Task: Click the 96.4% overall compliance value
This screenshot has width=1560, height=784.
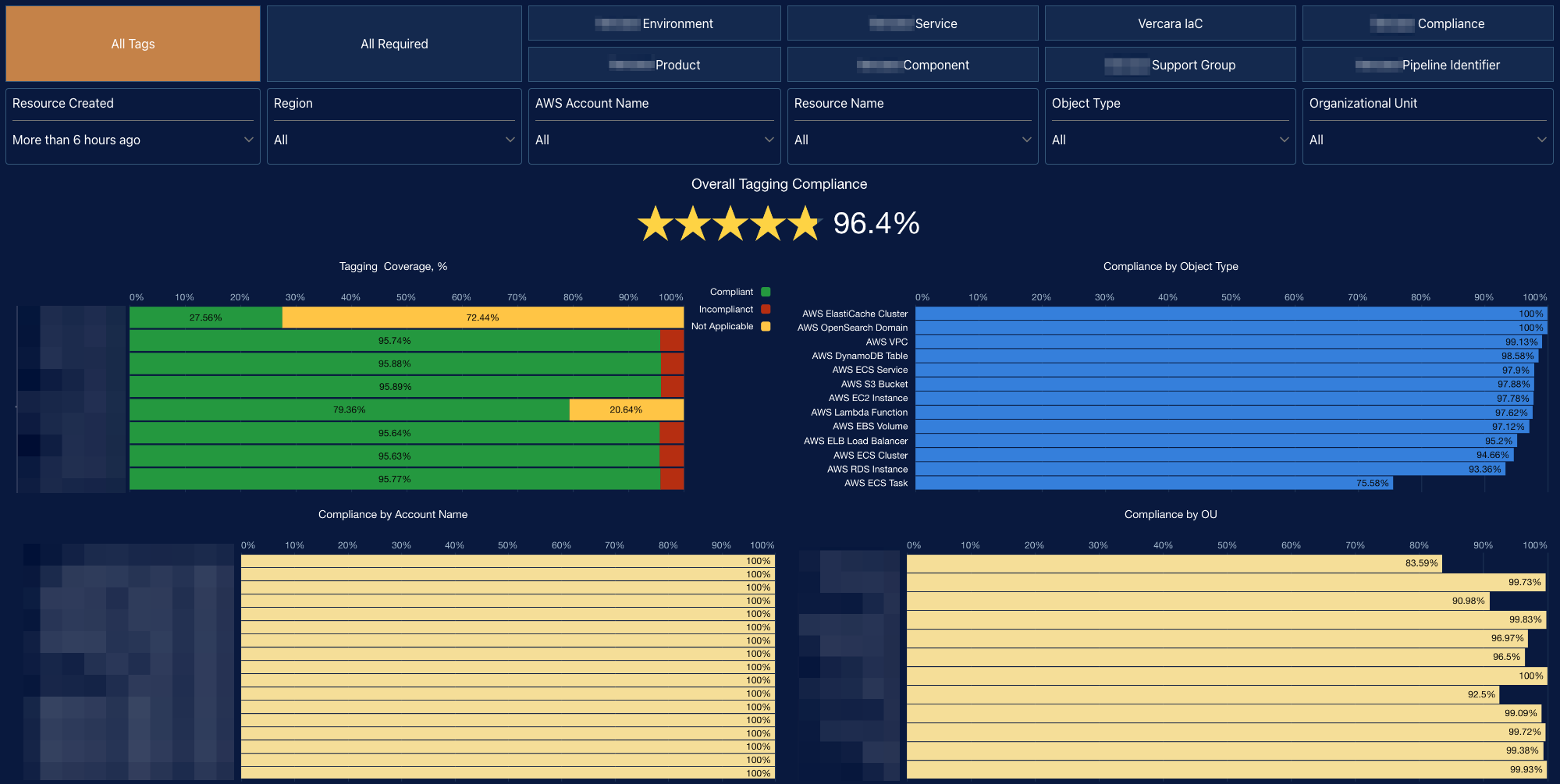Action: coord(876,223)
